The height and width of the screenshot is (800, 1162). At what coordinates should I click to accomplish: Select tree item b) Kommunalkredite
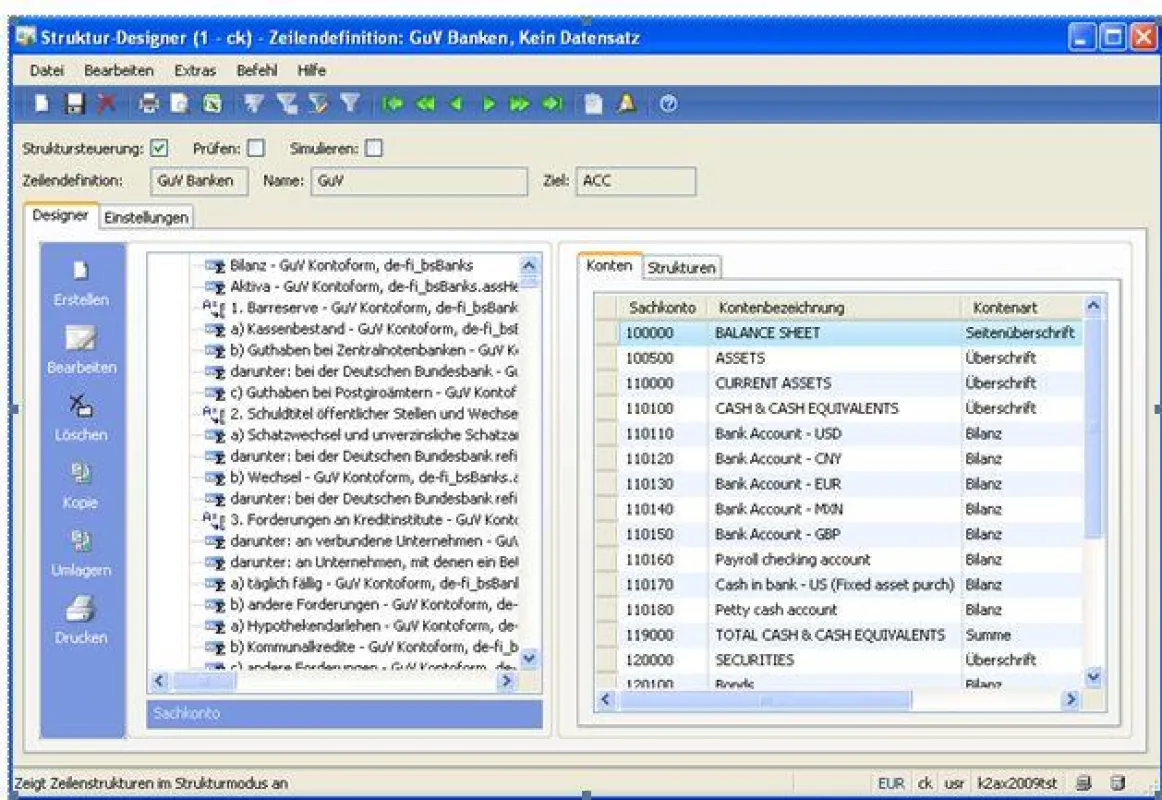coord(374,647)
